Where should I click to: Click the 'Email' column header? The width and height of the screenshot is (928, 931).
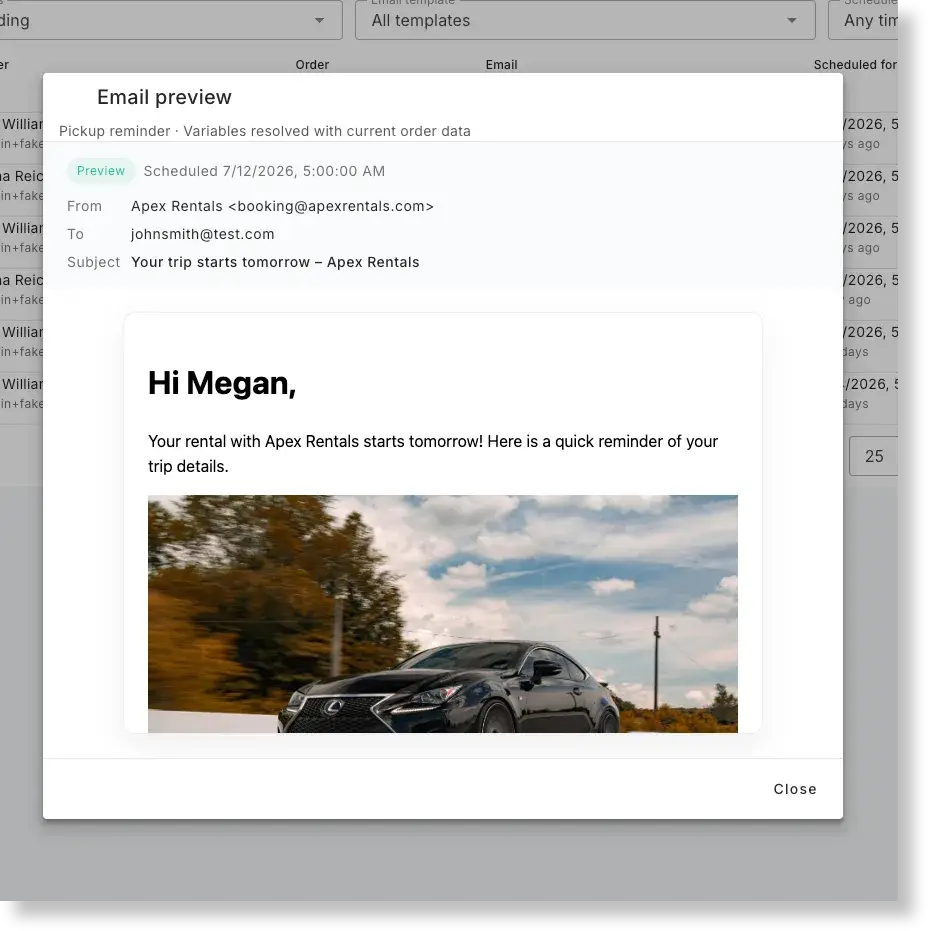(x=501, y=65)
